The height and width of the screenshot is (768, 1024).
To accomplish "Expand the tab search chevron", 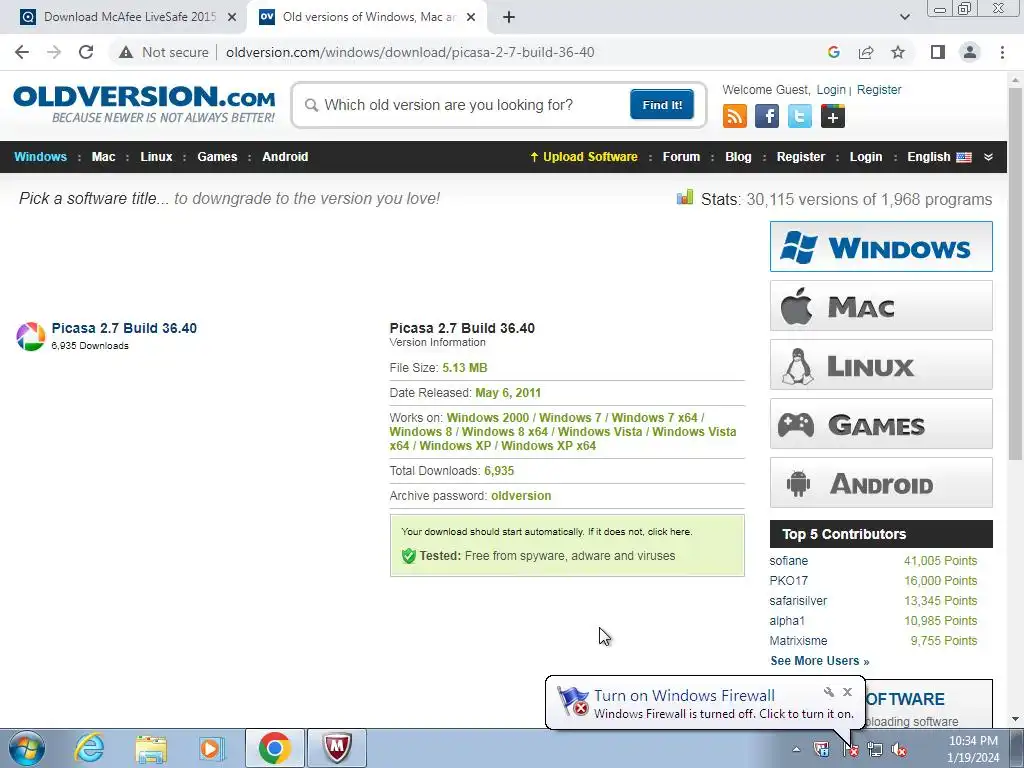I will point(904,17).
